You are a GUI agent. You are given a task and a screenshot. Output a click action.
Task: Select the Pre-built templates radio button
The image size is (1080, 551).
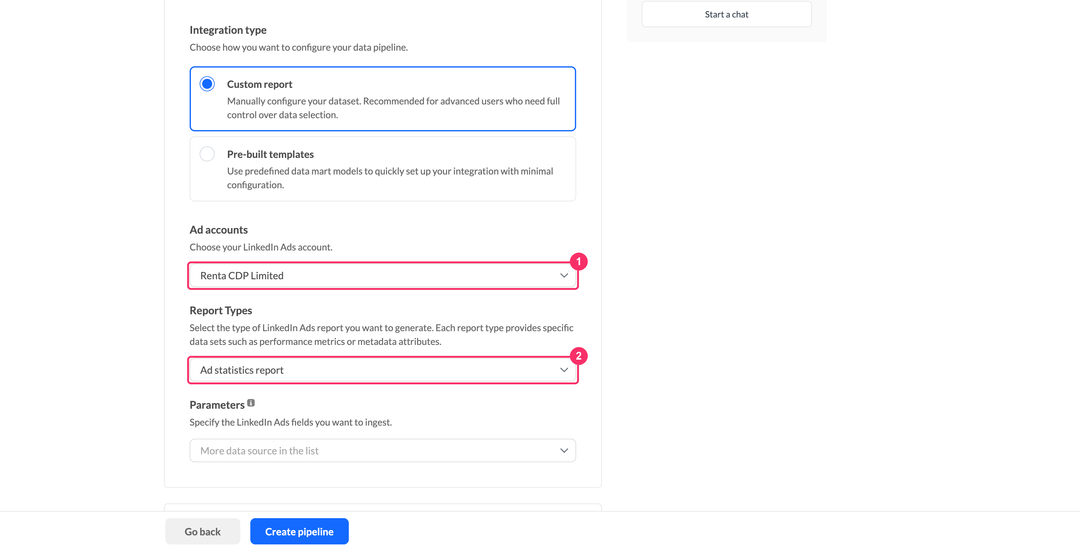pos(207,154)
